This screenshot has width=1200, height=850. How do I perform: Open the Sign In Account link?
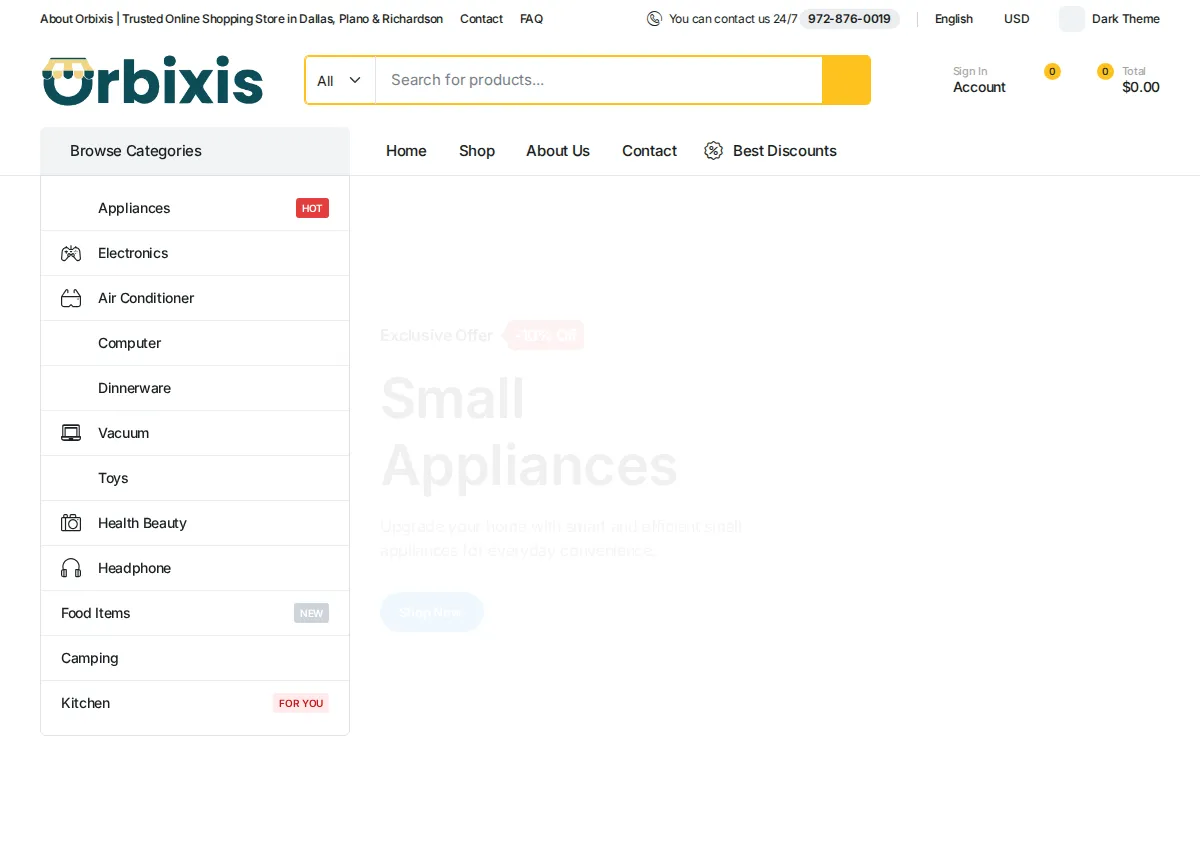point(979,80)
